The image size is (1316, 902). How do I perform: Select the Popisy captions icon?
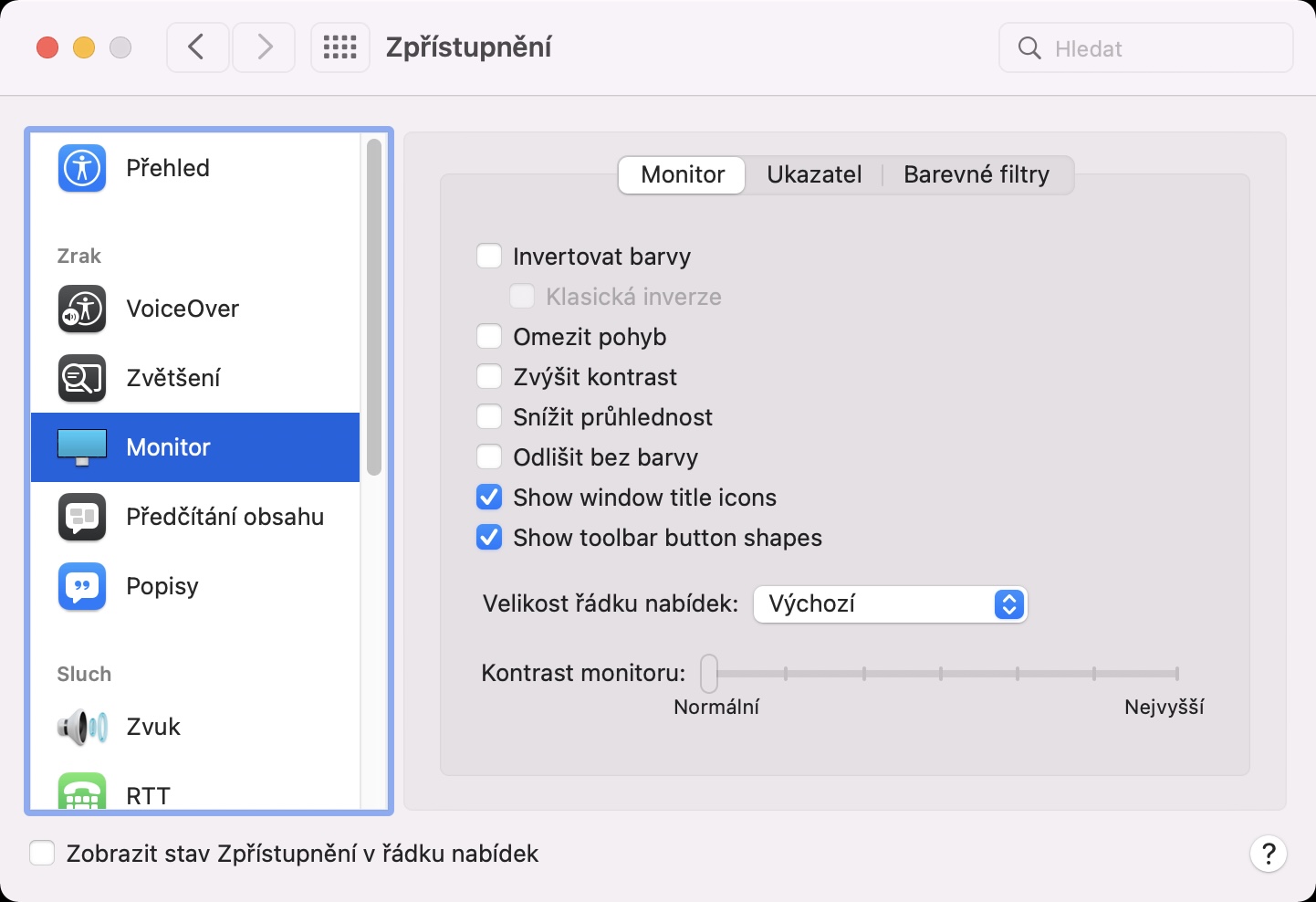click(82, 586)
